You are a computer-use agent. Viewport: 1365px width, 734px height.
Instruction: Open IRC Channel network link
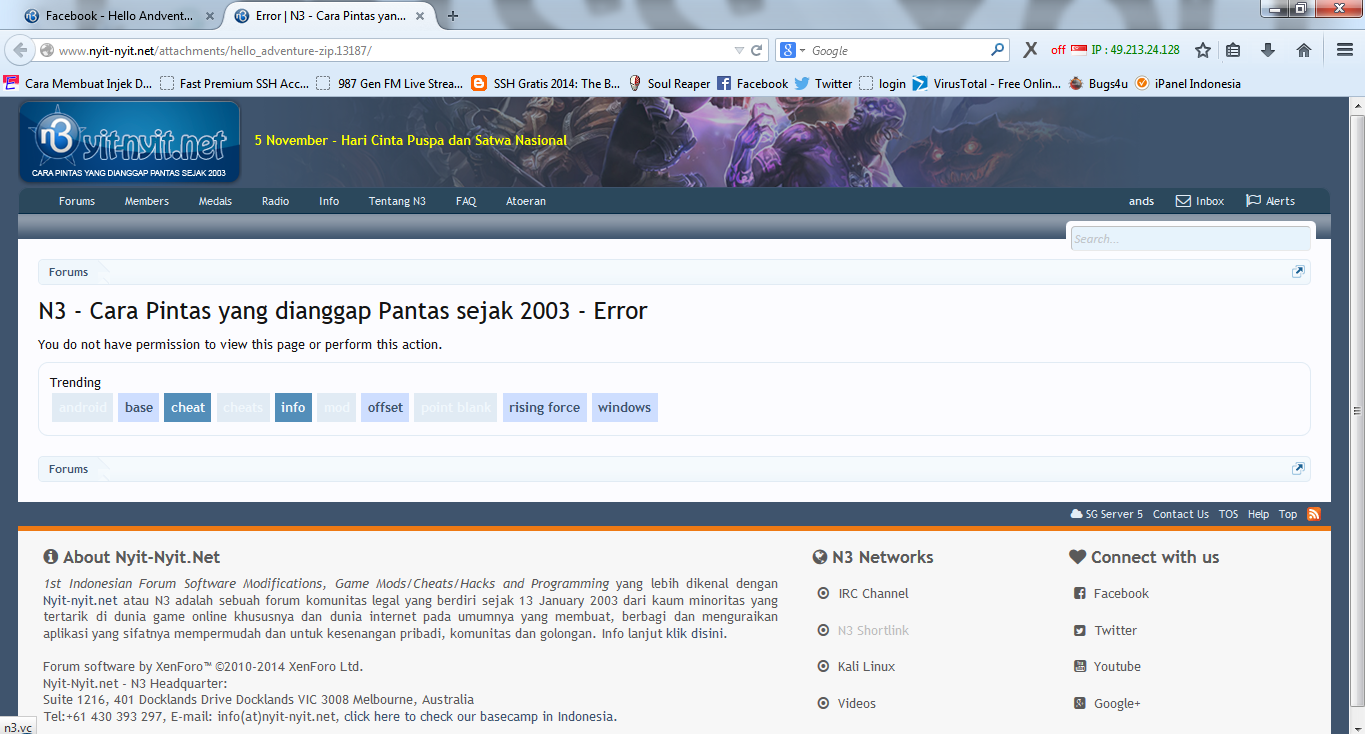(873, 593)
